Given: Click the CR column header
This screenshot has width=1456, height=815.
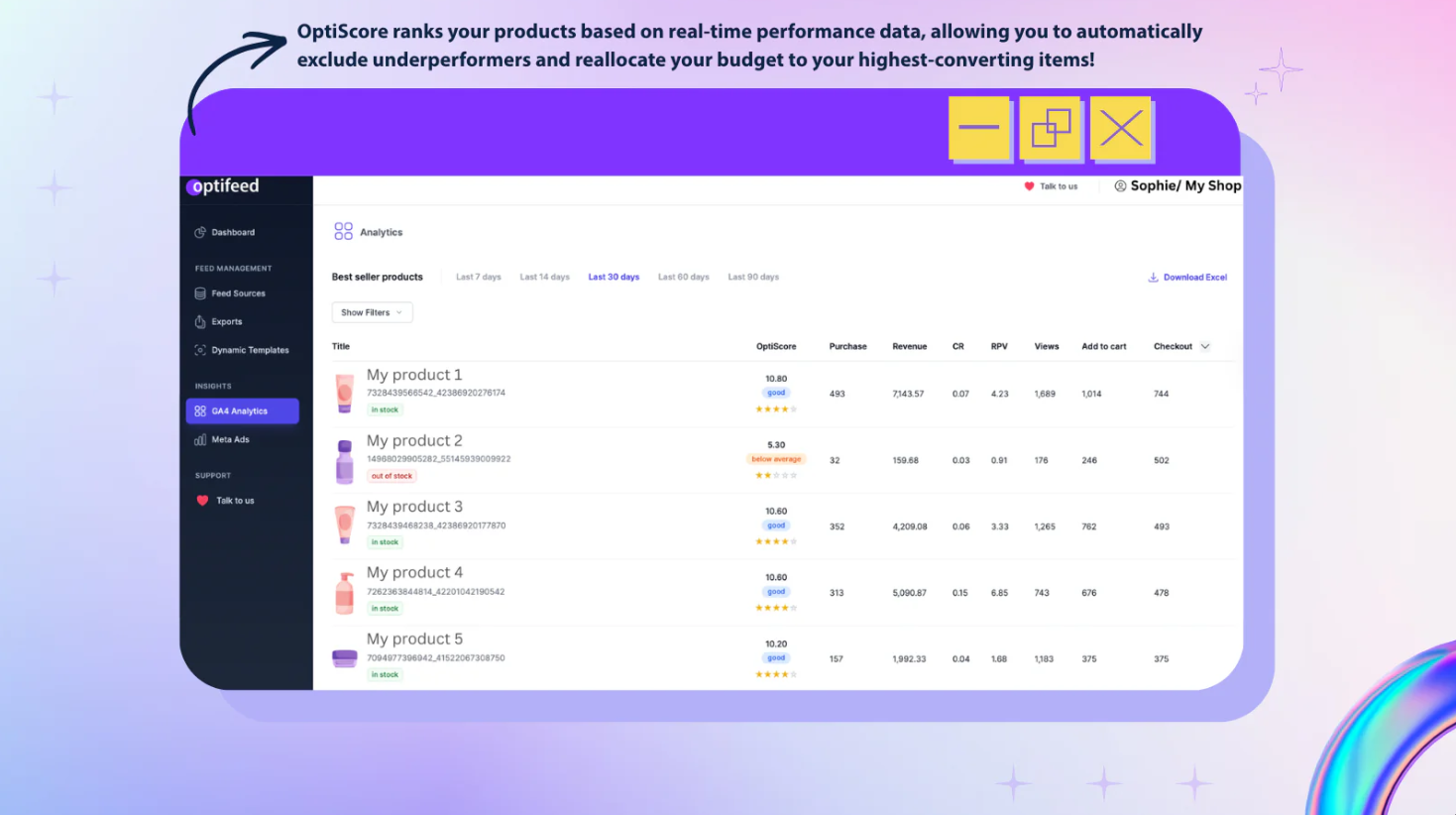Looking at the screenshot, I should tap(957, 347).
